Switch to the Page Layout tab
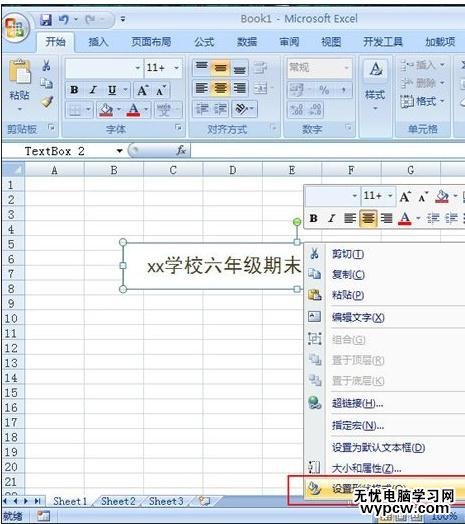The height and width of the screenshot is (524, 465). [x=151, y=42]
